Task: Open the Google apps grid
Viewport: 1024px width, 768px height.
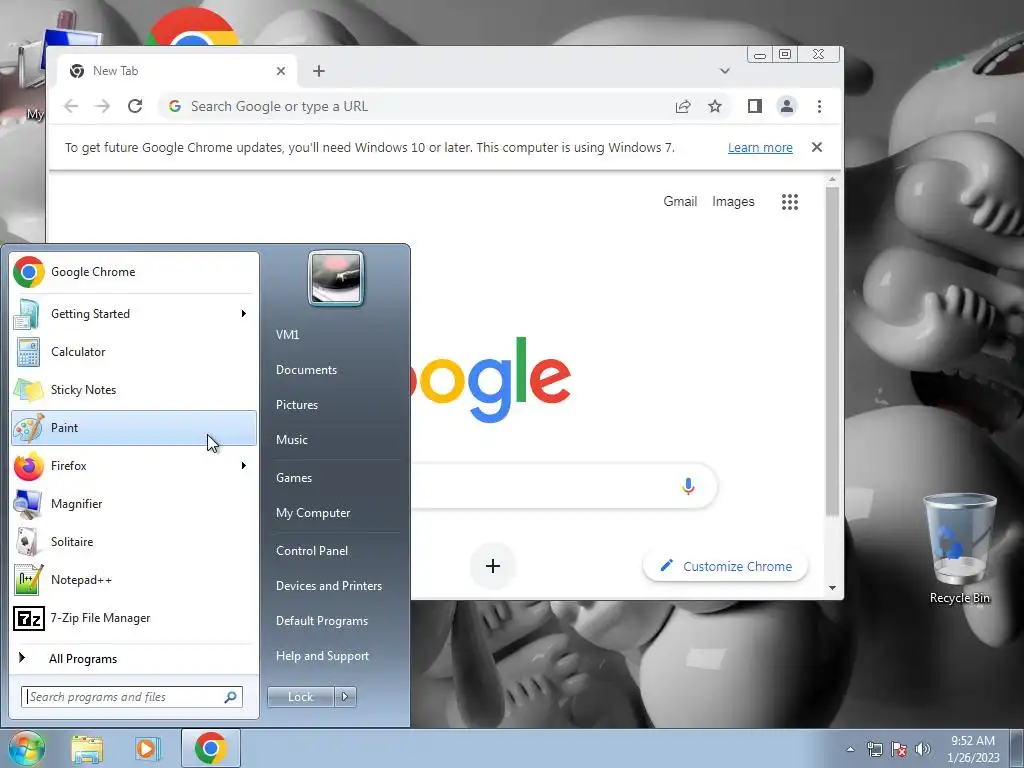Action: coord(790,202)
